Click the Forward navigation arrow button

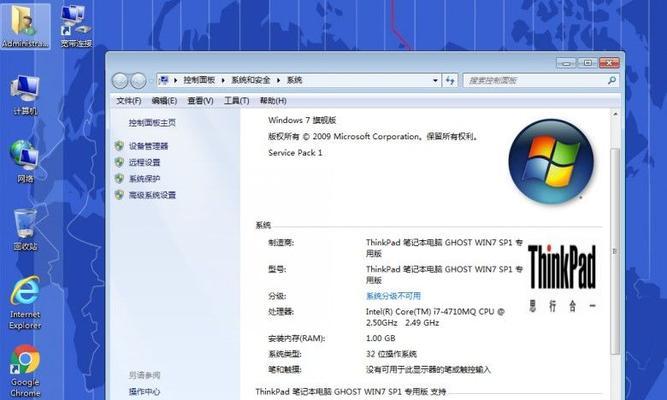tap(138, 80)
